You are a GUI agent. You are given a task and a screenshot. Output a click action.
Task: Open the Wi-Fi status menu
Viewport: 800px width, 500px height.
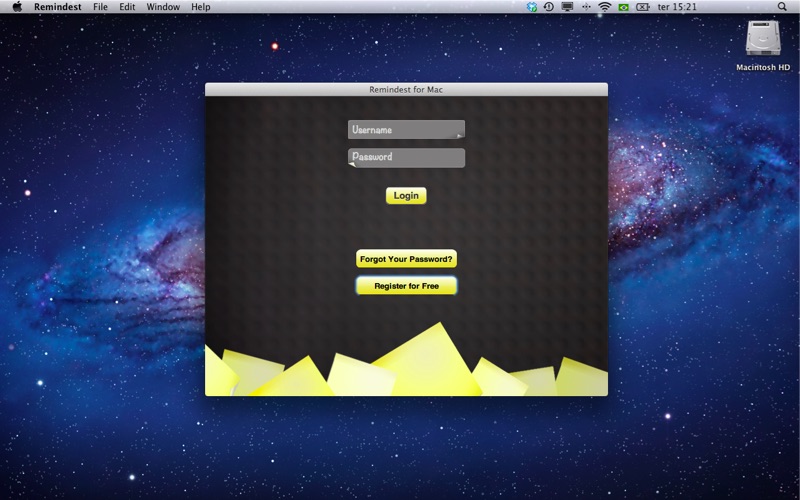pos(605,7)
